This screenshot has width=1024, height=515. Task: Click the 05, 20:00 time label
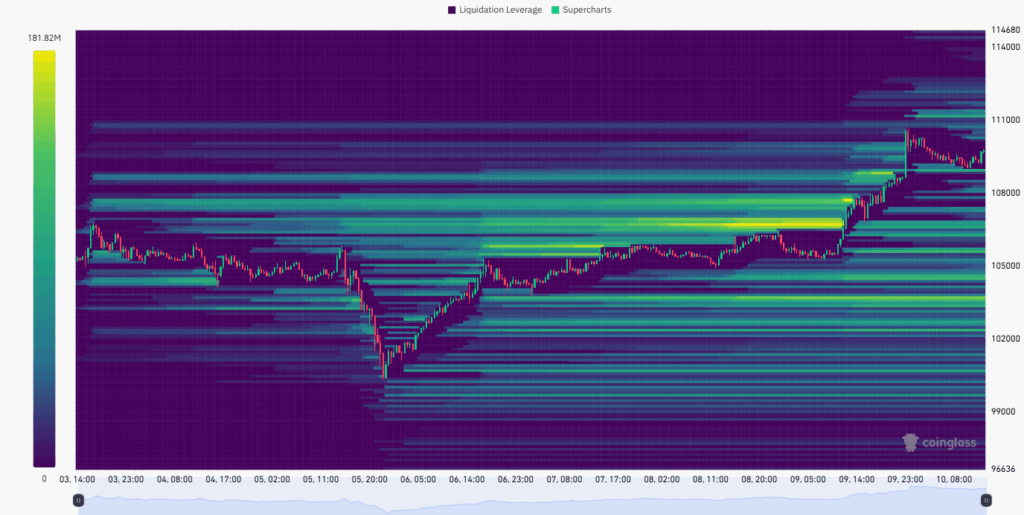(x=370, y=479)
